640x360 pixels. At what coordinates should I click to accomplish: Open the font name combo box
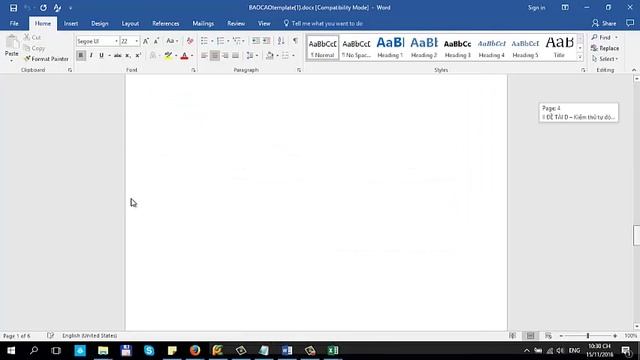point(97,41)
